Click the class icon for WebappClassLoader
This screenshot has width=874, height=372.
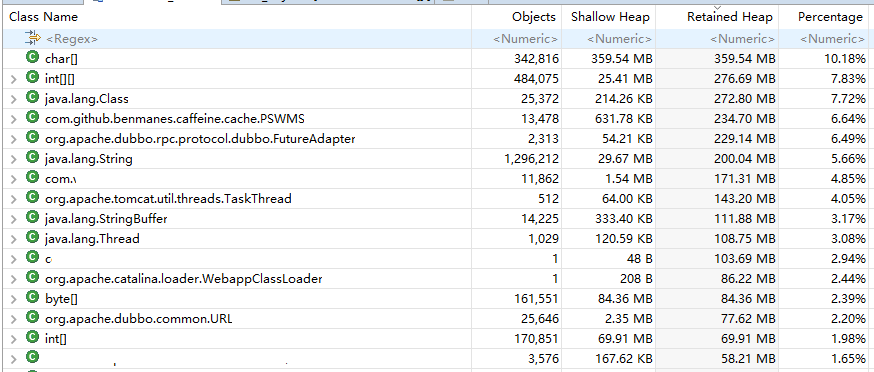32,278
